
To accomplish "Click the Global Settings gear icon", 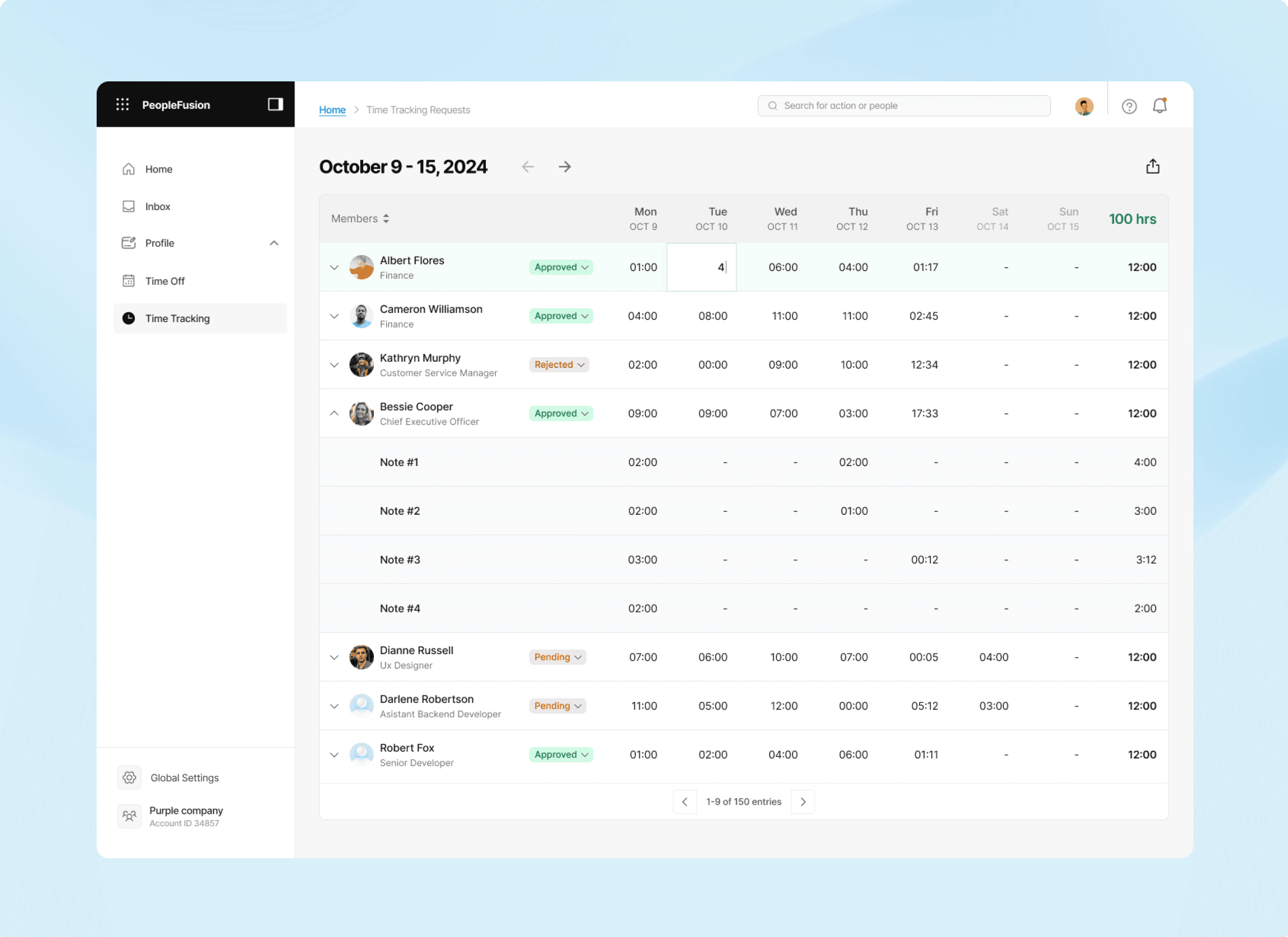I will [x=130, y=777].
